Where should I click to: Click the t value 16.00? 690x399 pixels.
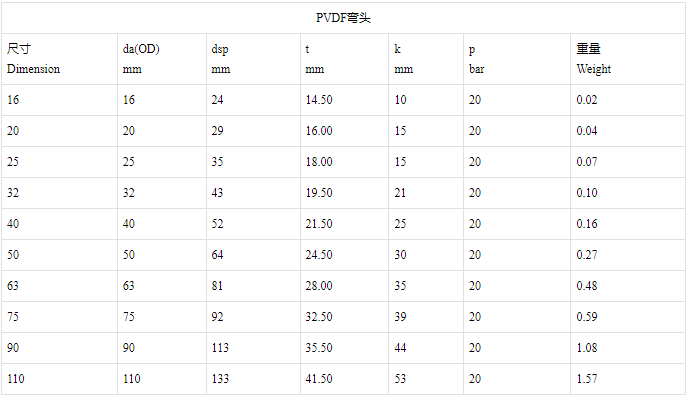pyautogui.click(x=319, y=131)
